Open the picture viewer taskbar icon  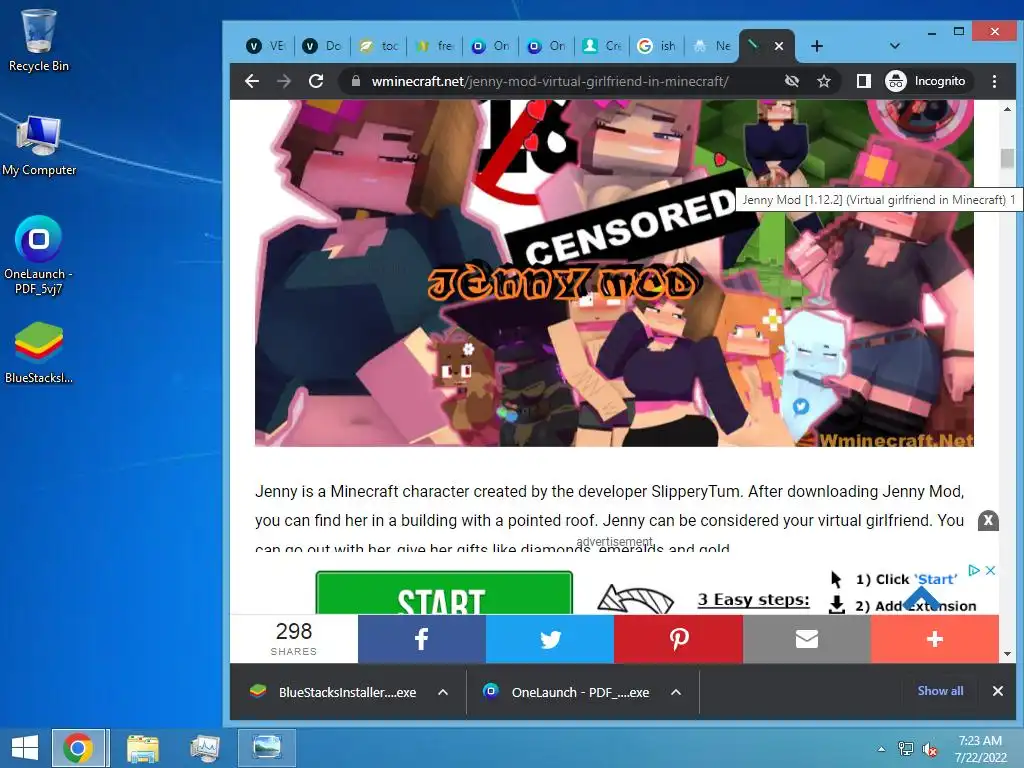tap(266, 748)
